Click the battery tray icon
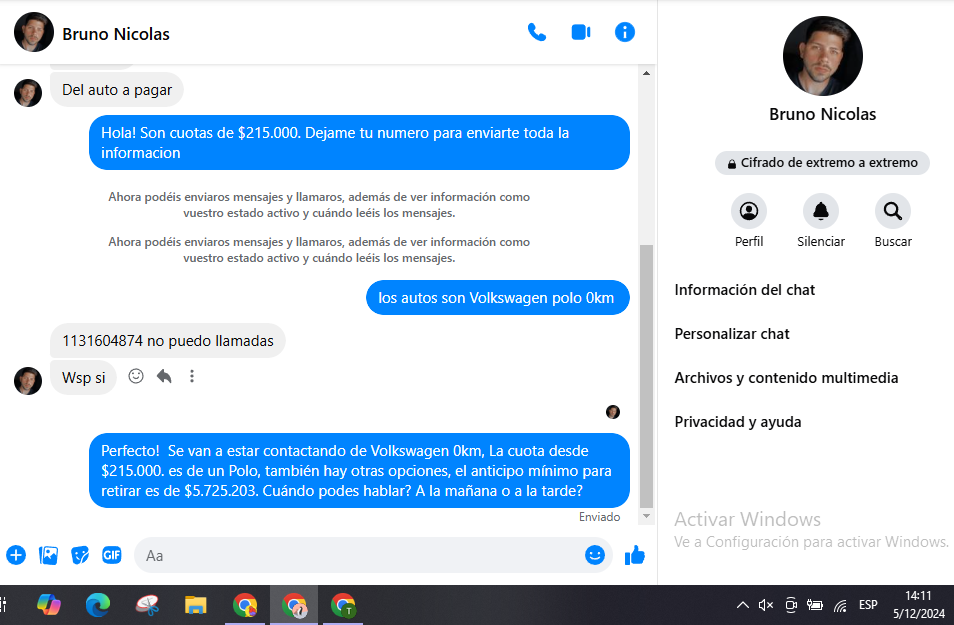The height and width of the screenshot is (625, 954). (x=815, y=605)
